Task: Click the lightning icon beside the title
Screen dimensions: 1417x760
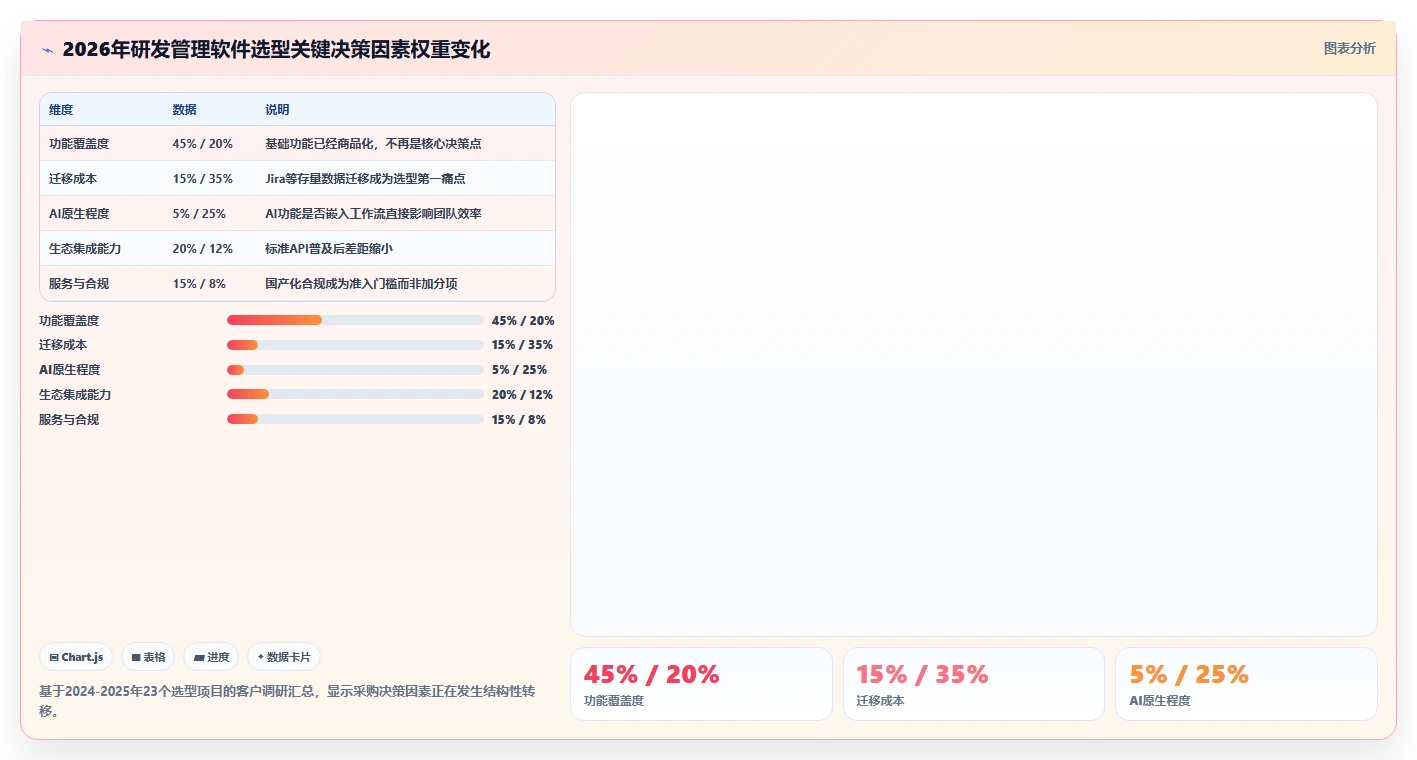Action: click(x=47, y=50)
